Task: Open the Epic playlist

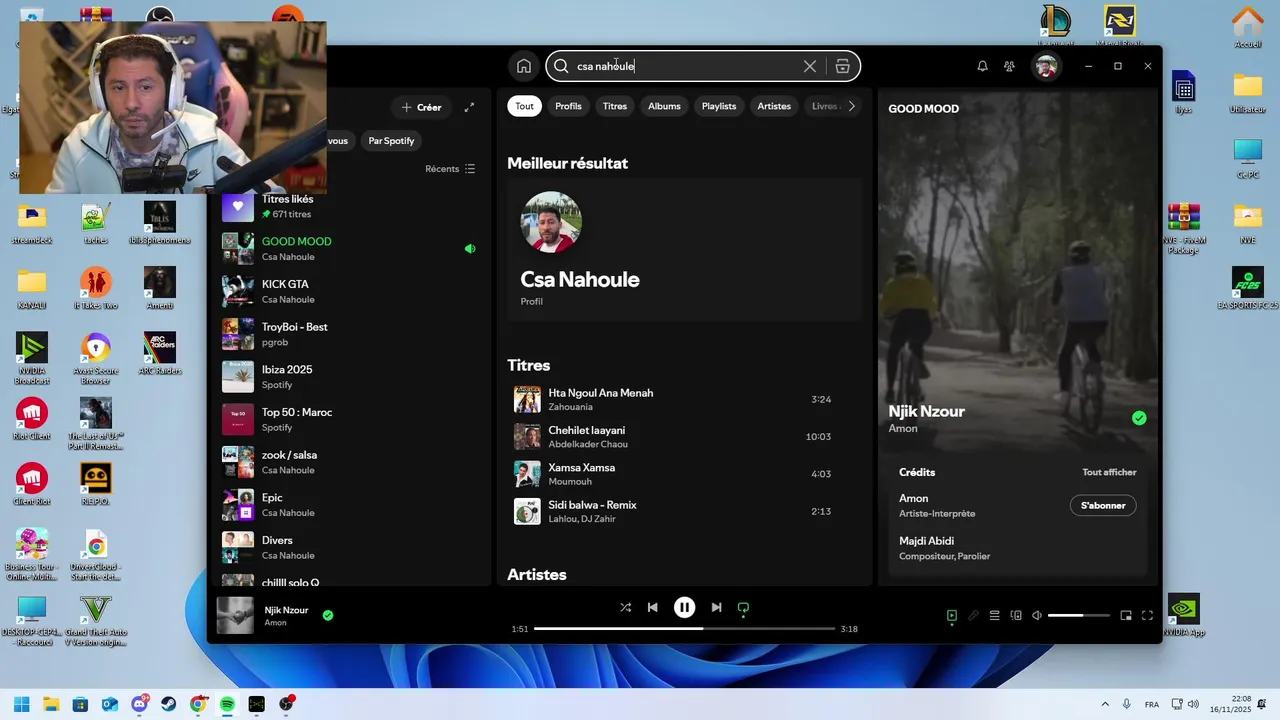Action: pos(350,504)
